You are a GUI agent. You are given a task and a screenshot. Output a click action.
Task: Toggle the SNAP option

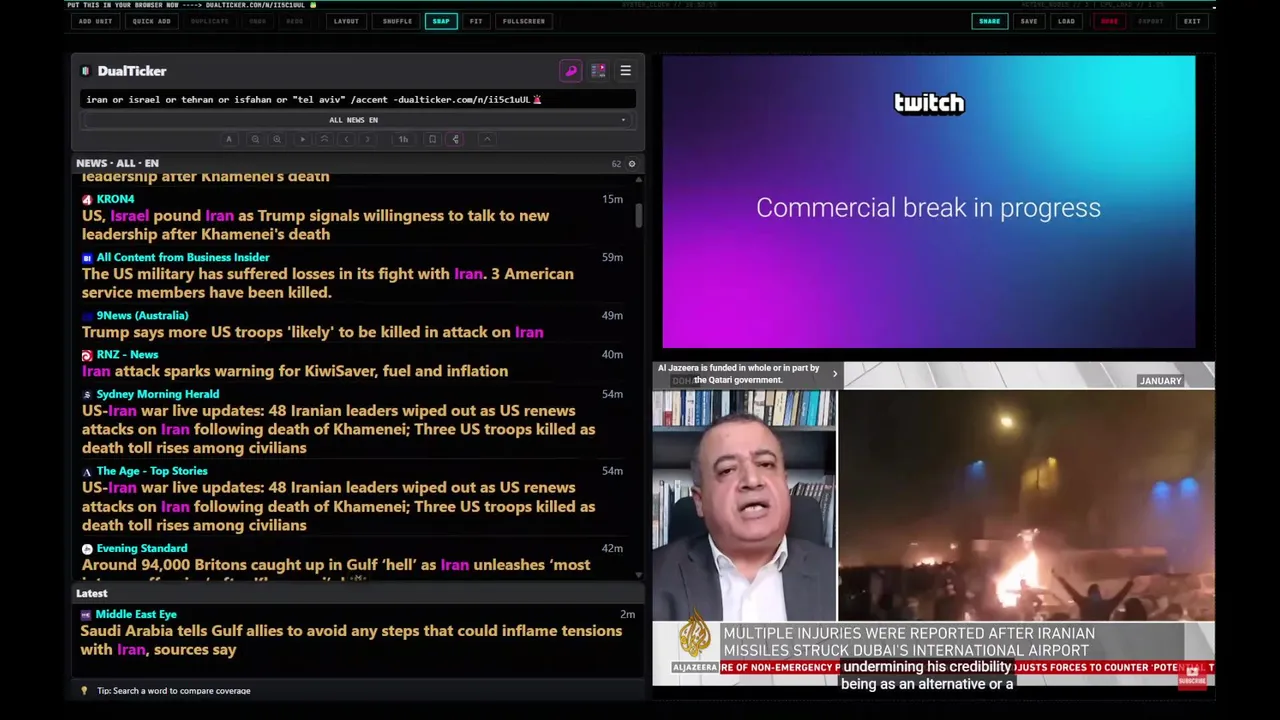coord(441,21)
